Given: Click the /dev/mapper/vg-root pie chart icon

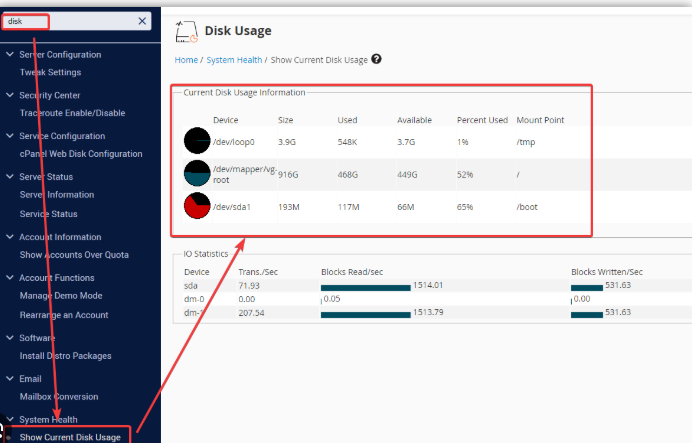Looking at the screenshot, I should (197, 174).
